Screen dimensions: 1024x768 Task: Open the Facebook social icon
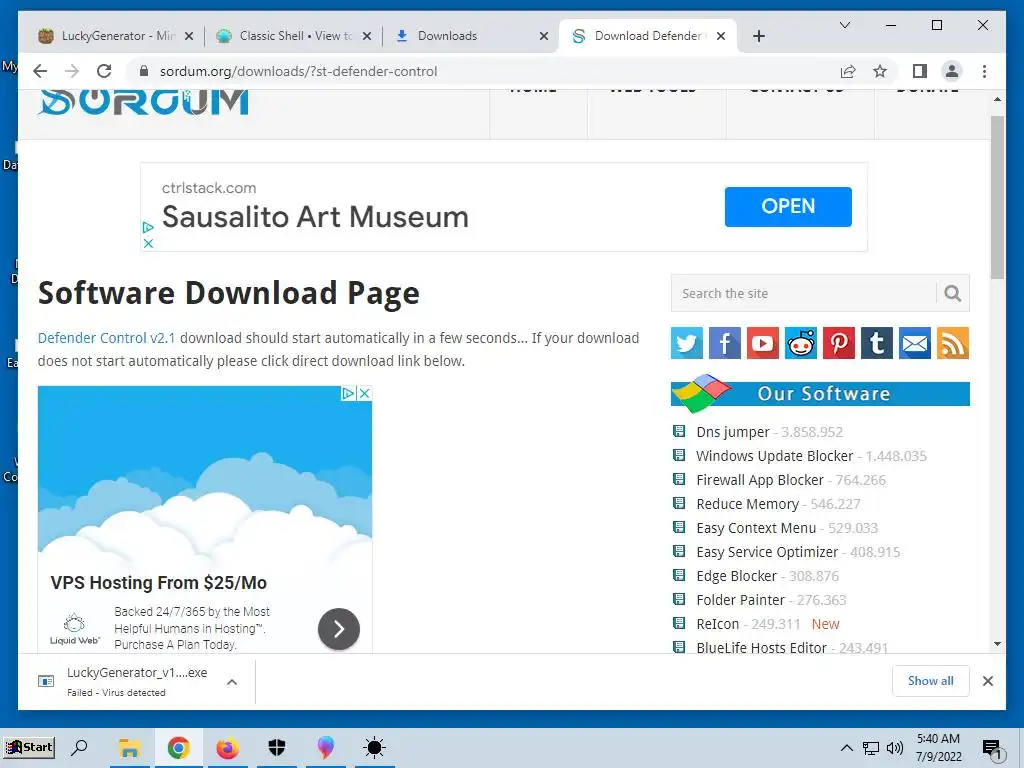coord(724,343)
